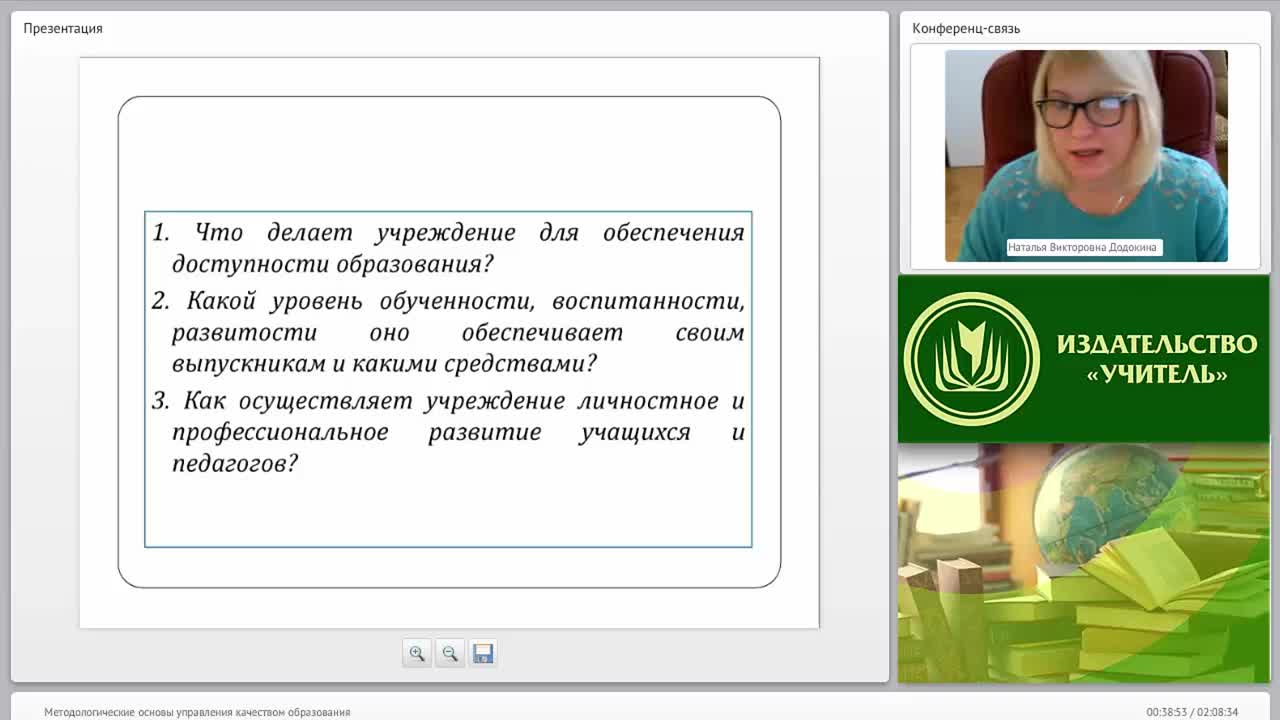Click the Конференц-связь panel title
The image size is (1280, 720).
pyautogui.click(x=966, y=28)
